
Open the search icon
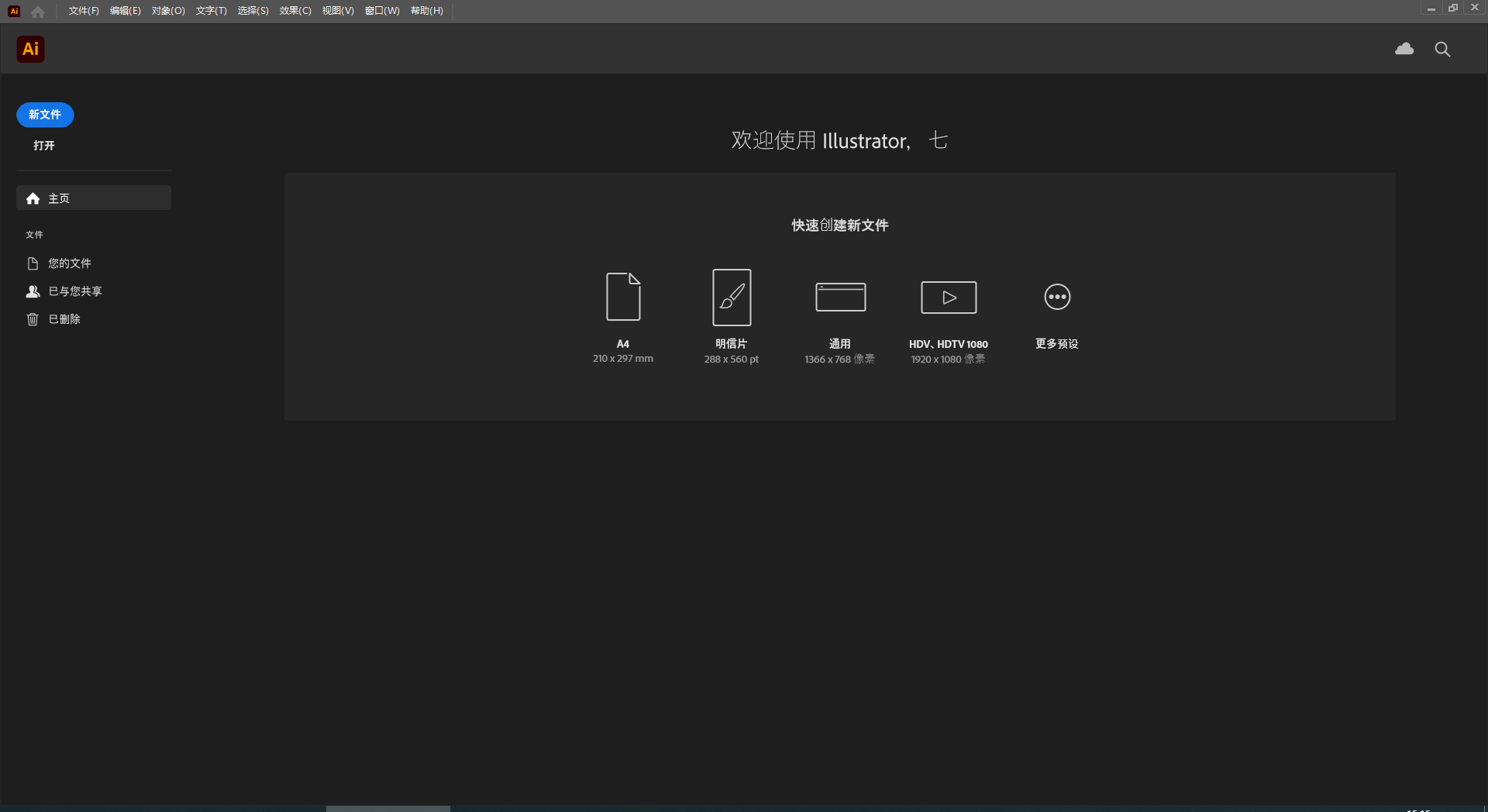coord(1442,49)
